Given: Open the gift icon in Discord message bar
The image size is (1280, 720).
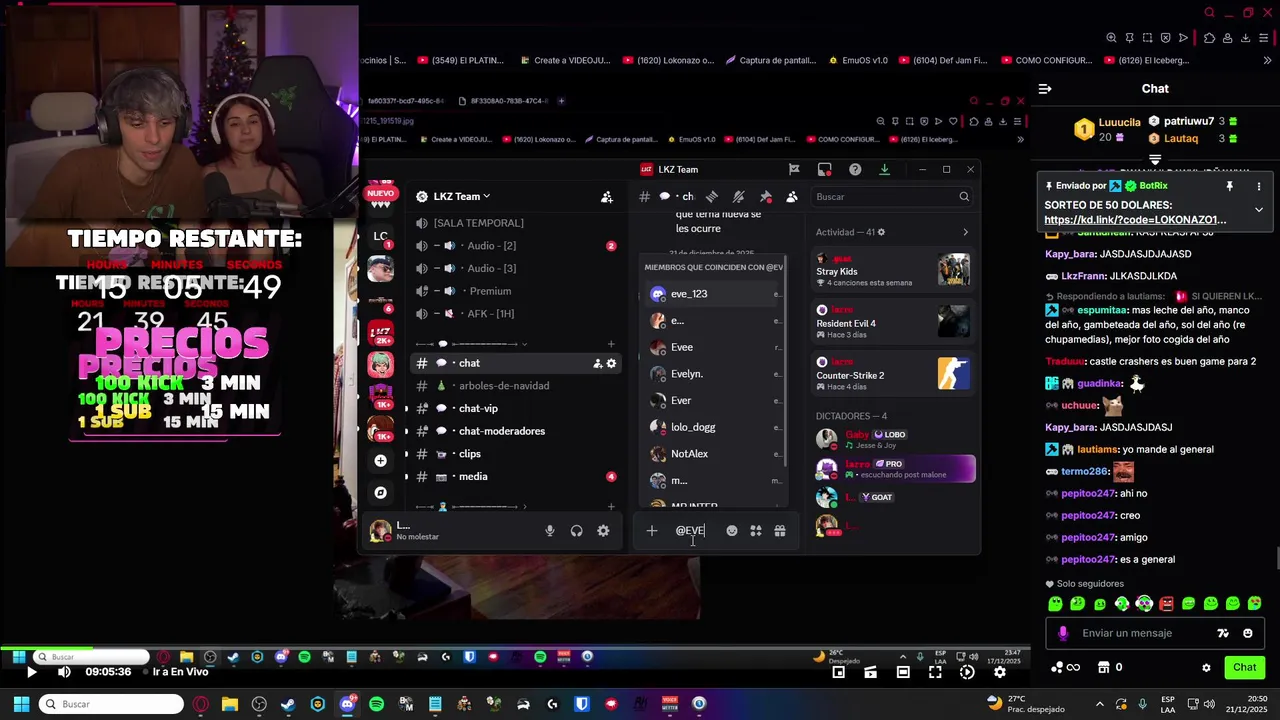Looking at the screenshot, I should point(780,531).
